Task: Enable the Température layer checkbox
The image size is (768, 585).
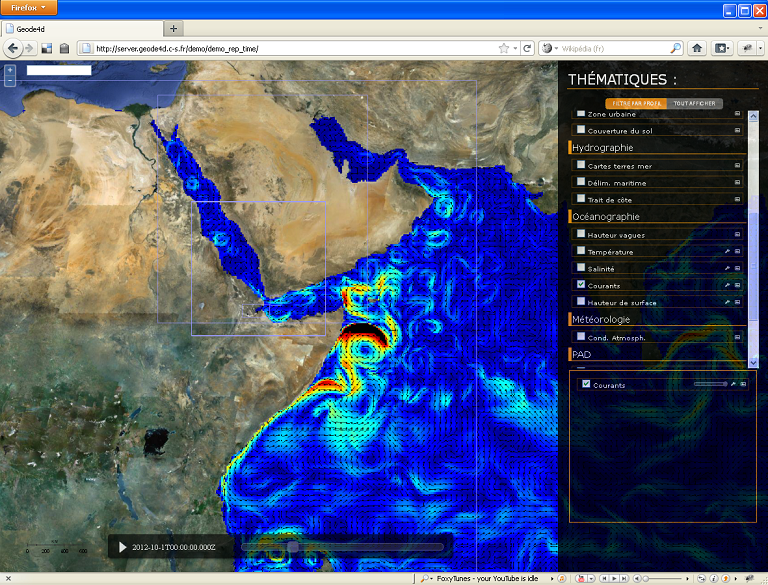Action: point(581,251)
